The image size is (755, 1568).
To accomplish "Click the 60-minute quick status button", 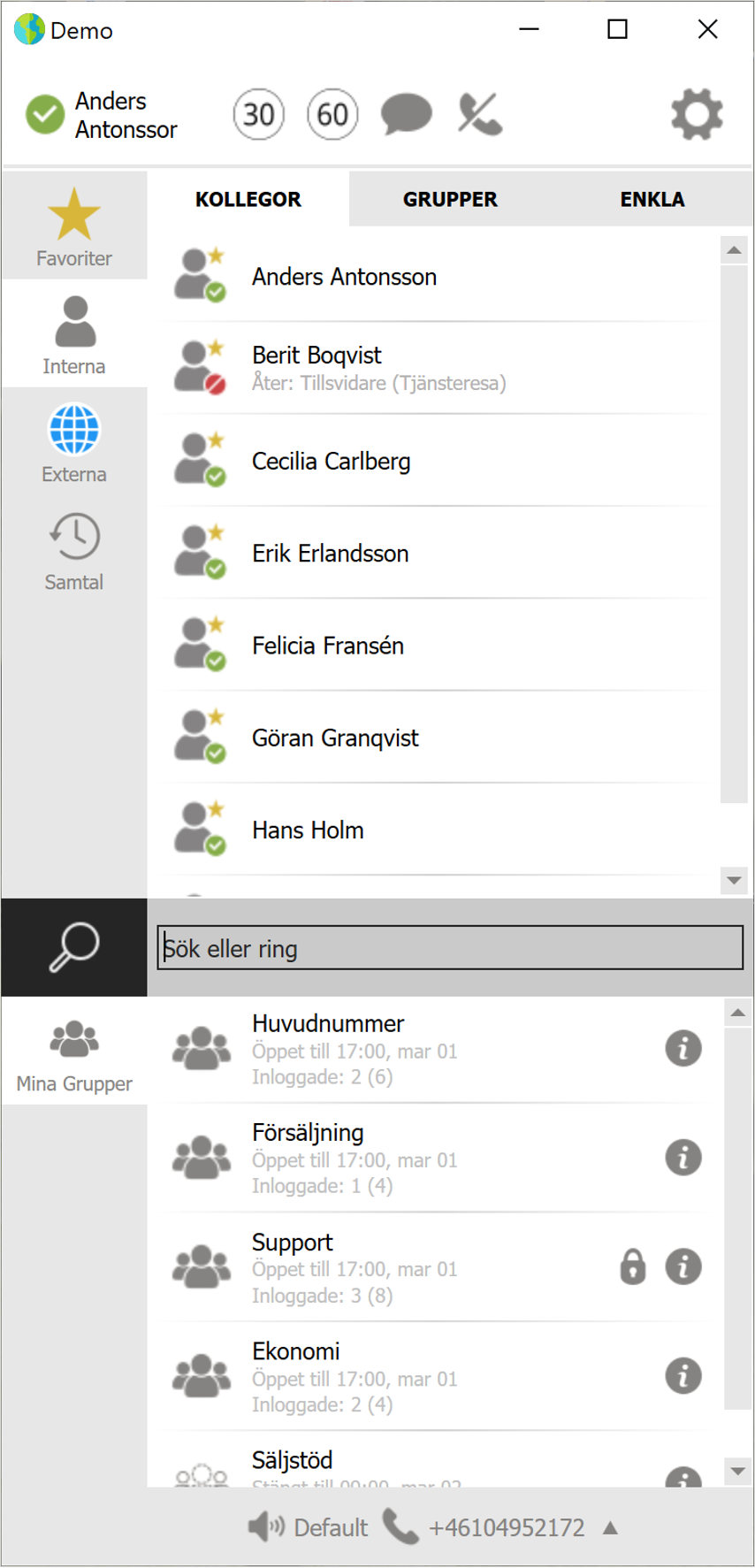I will pyautogui.click(x=332, y=114).
